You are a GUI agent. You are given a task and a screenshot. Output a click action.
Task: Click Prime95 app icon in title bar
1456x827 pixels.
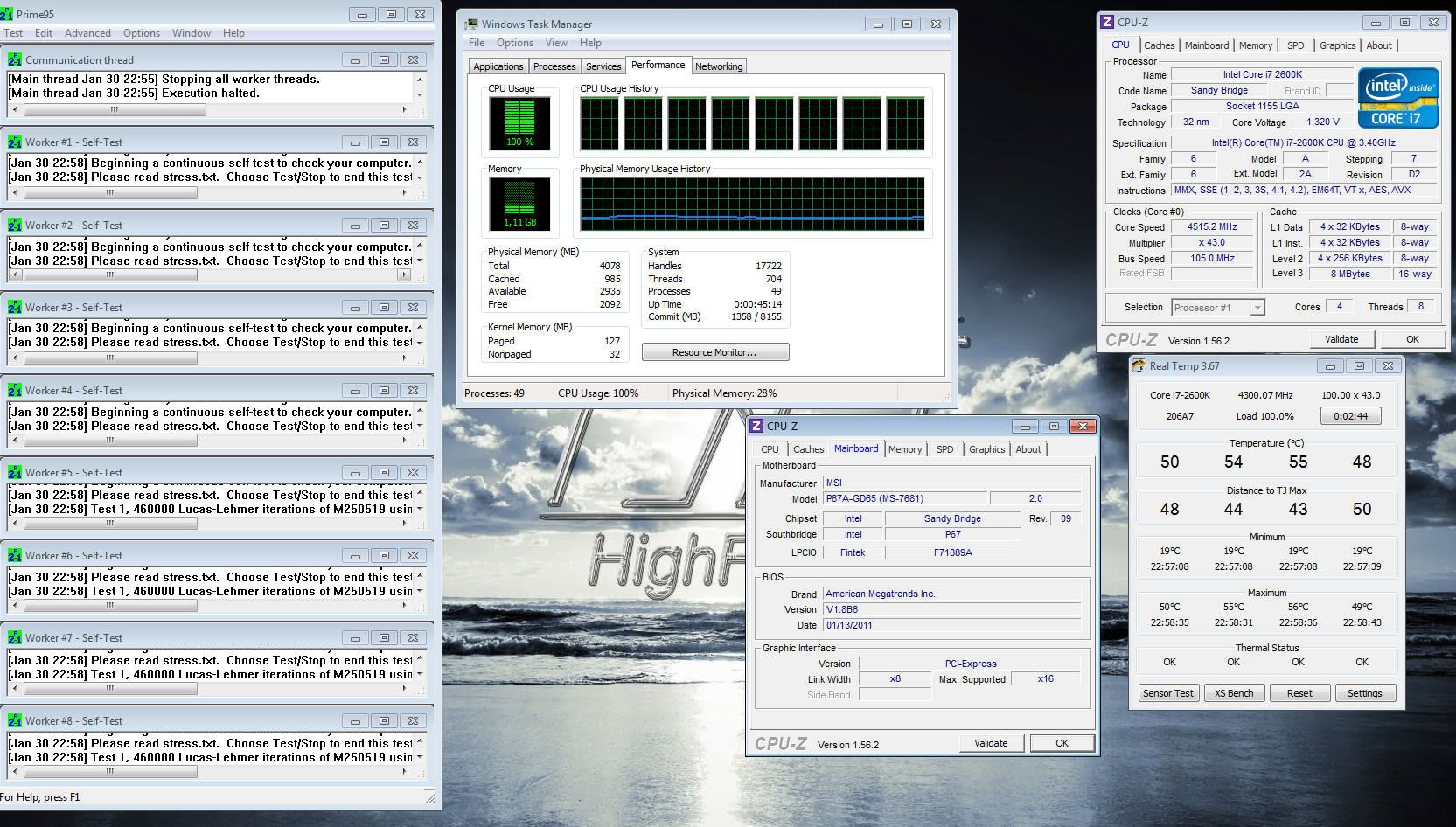pos(7,15)
